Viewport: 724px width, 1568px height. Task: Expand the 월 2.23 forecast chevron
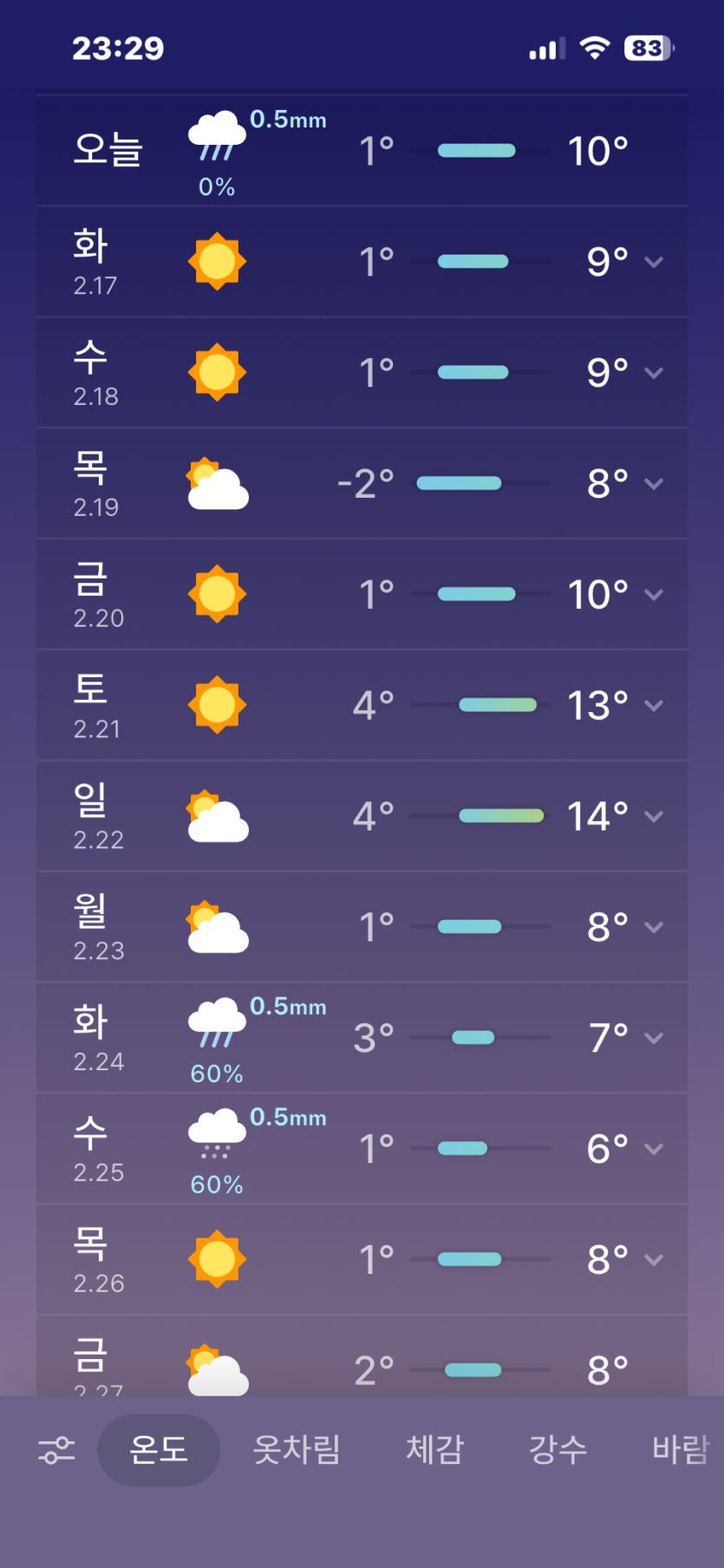[654, 927]
